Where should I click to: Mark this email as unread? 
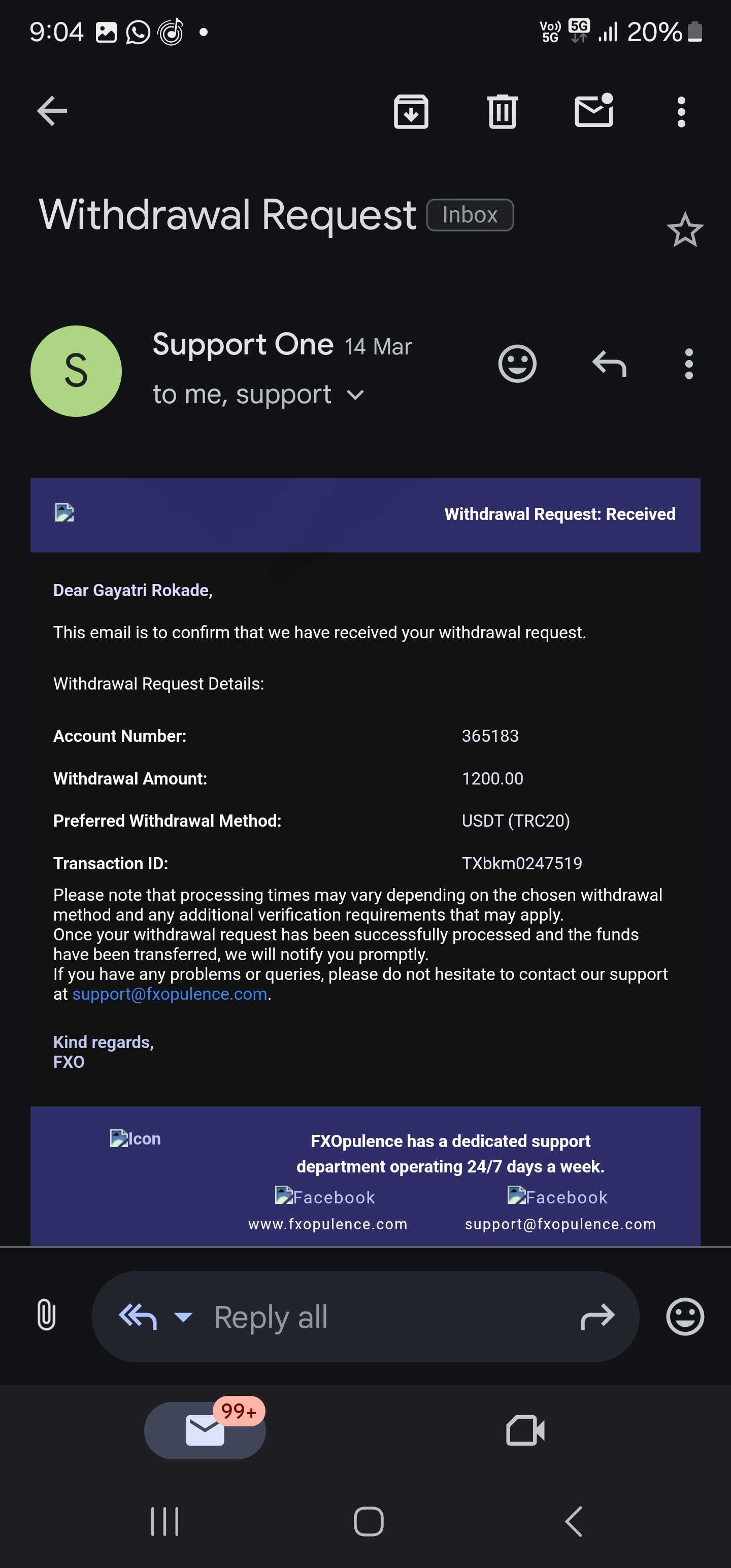[593, 111]
